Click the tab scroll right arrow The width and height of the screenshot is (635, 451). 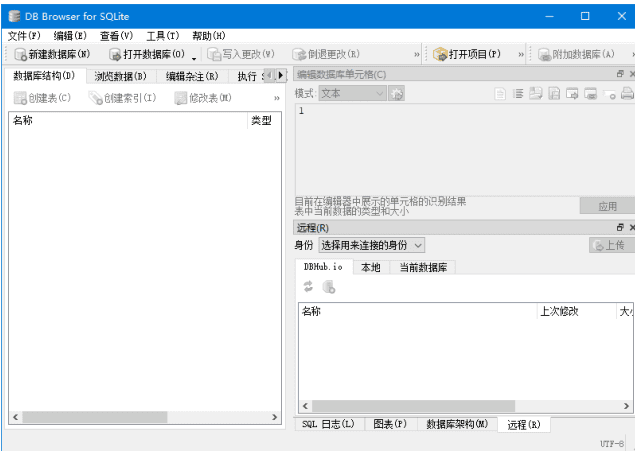coord(281,75)
